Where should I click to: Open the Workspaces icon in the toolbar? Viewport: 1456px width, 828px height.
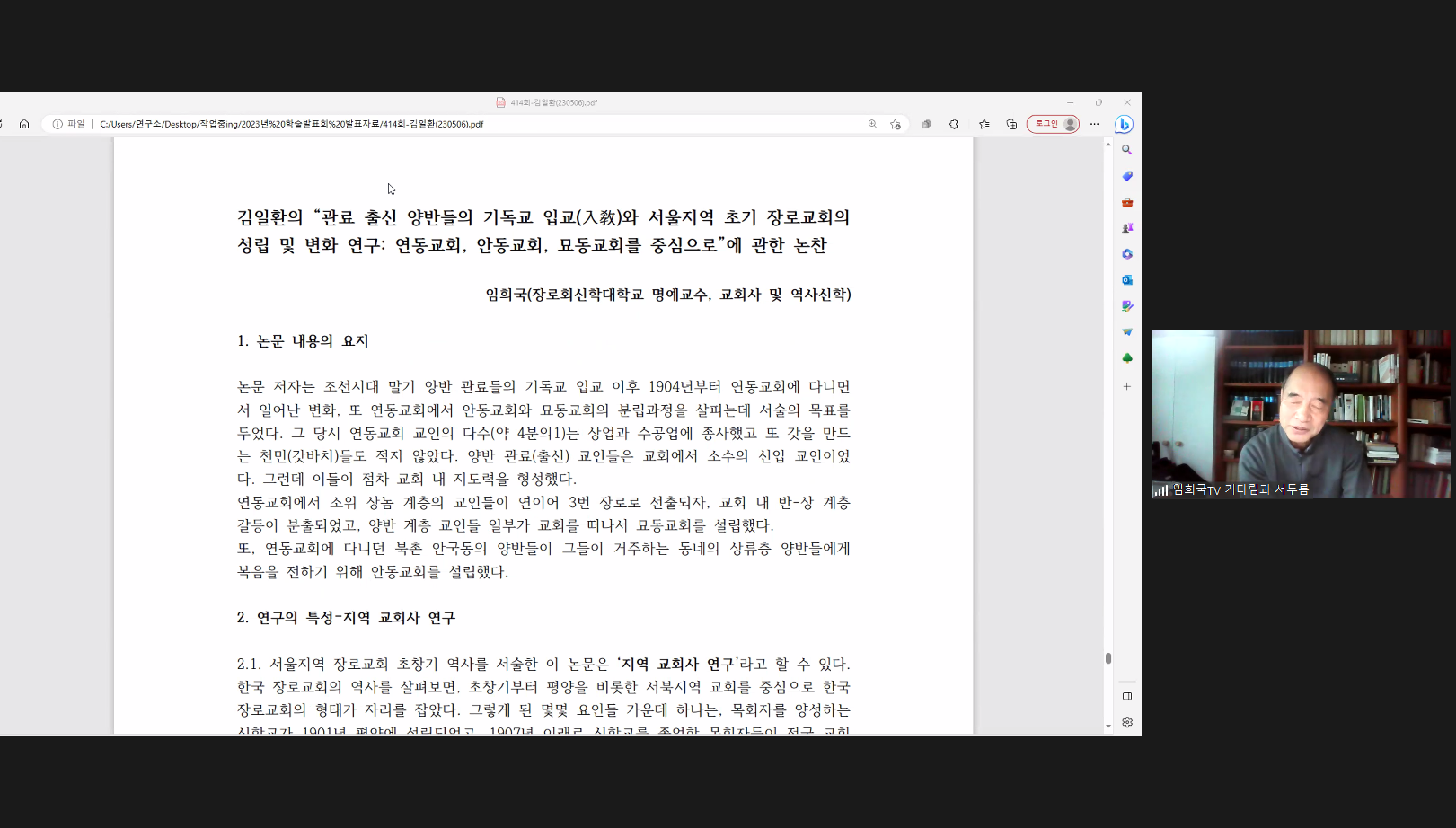[927, 124]
